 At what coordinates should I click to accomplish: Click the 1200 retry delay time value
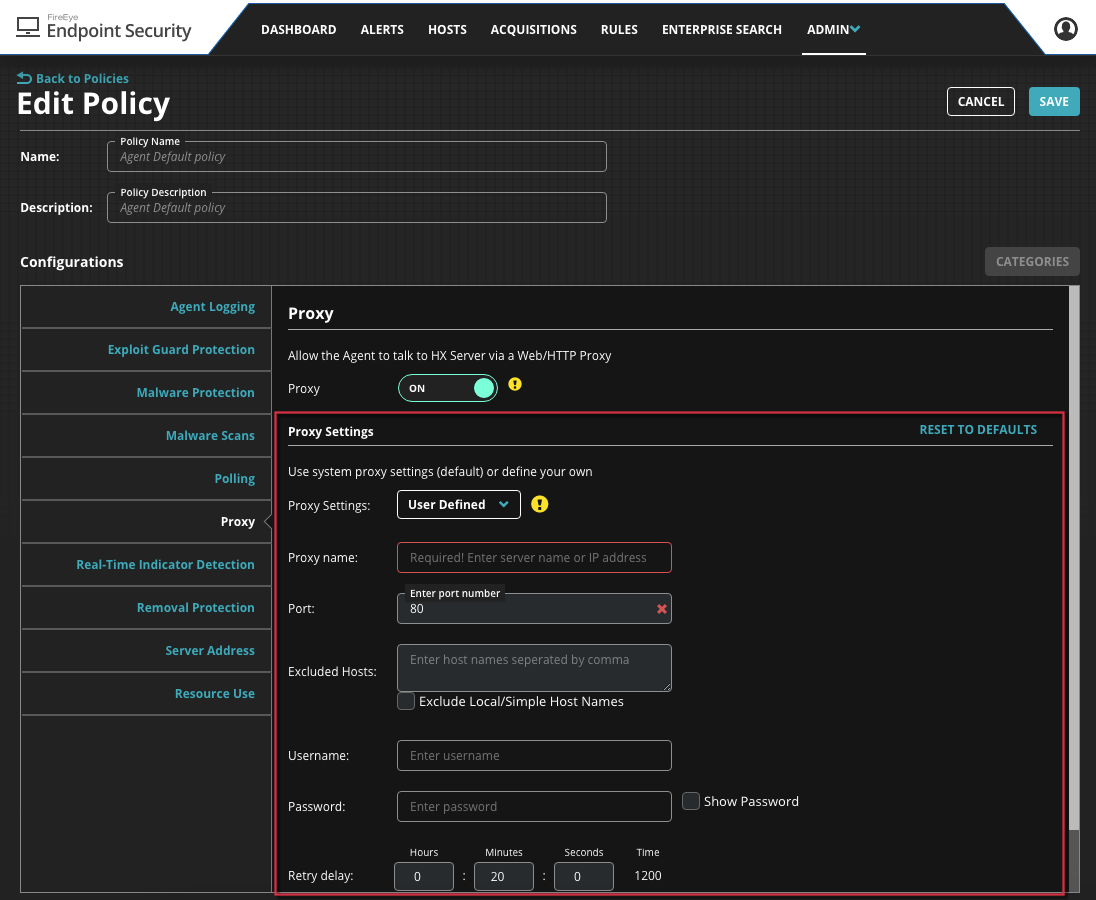pyautogui.click(x=648, y=876)
